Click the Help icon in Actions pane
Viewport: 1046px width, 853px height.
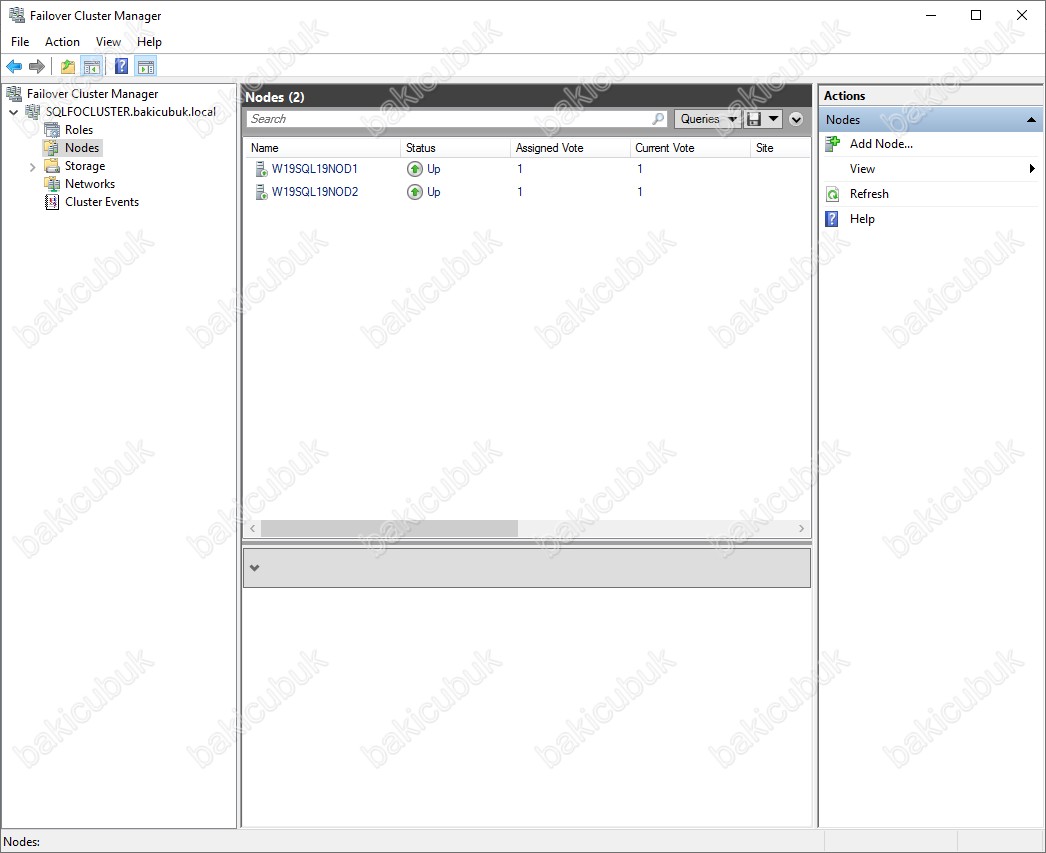pyautogui.click(x=832, y=219)
